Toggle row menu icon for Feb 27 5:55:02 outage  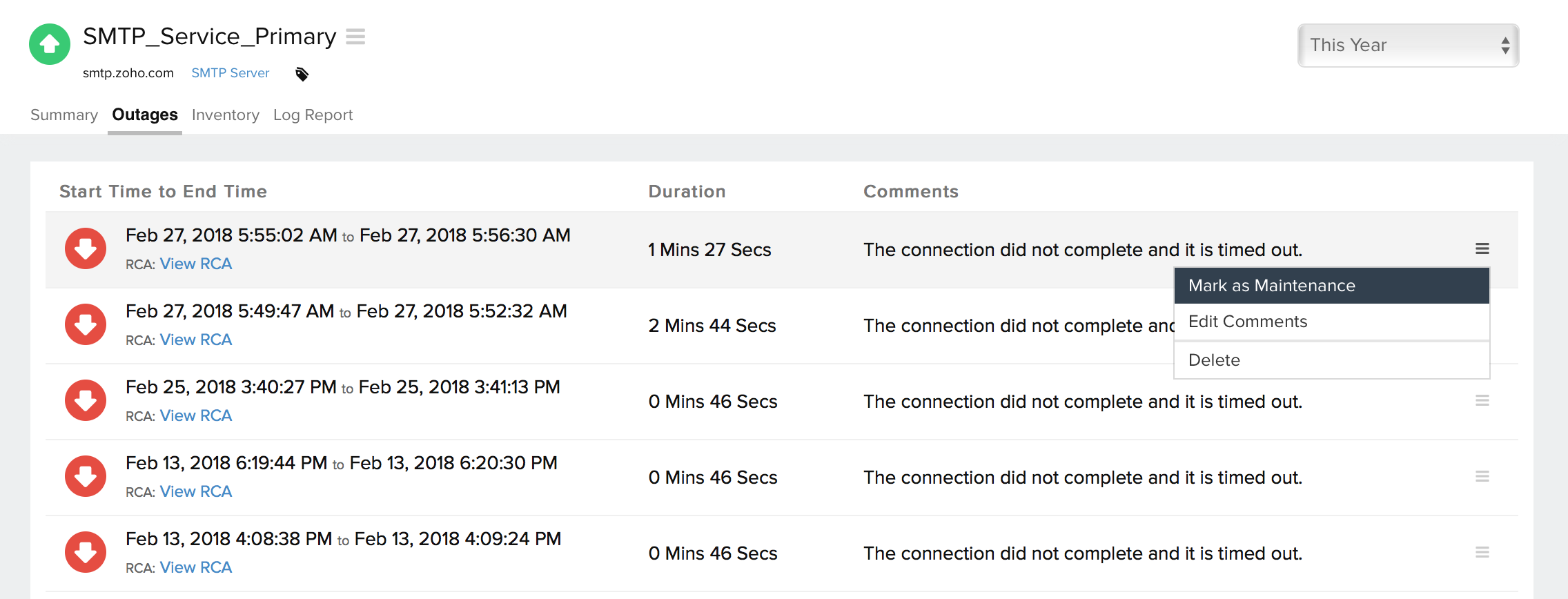tap(1482, 249)
